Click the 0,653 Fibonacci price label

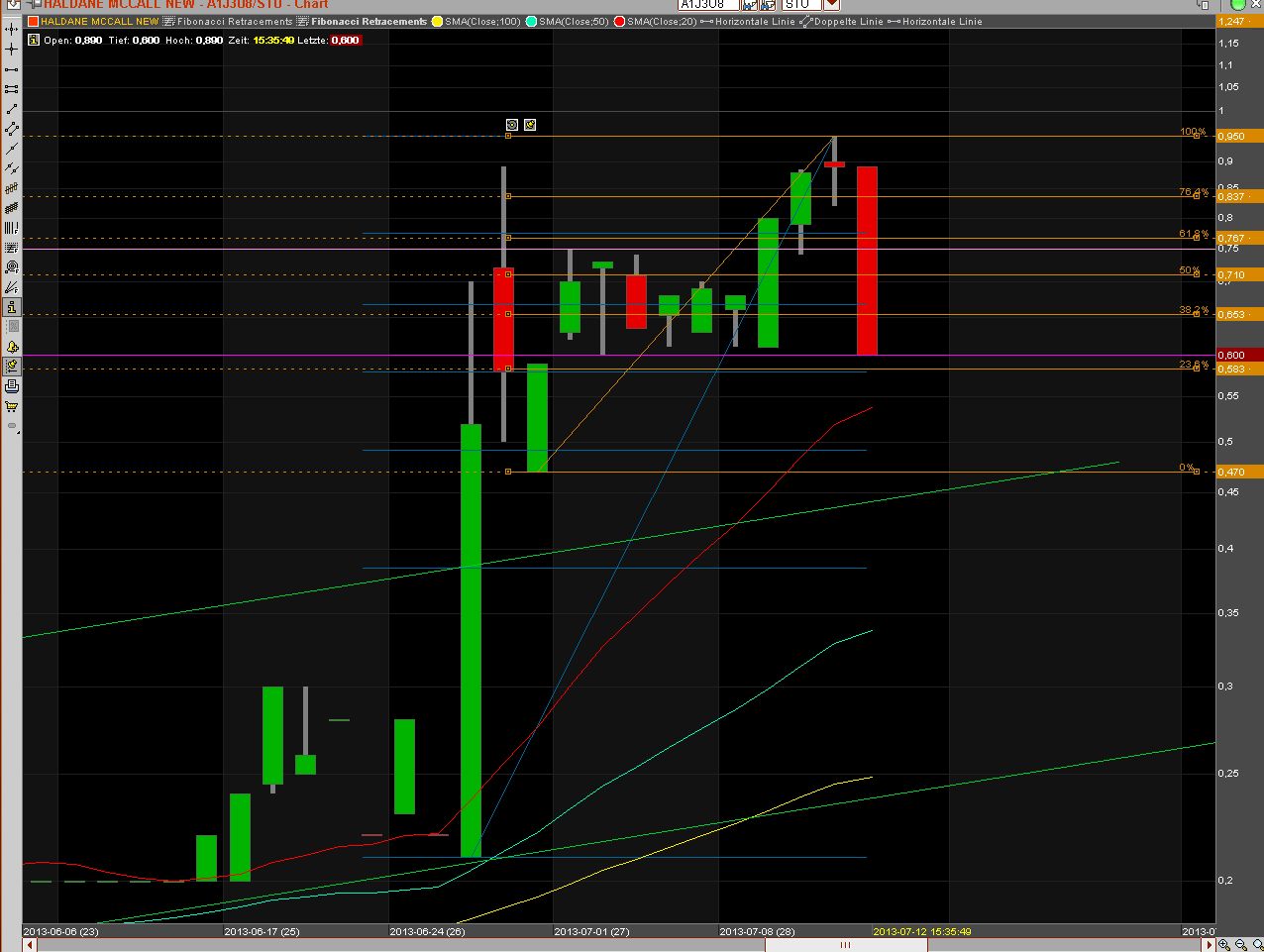[1238, 314]
